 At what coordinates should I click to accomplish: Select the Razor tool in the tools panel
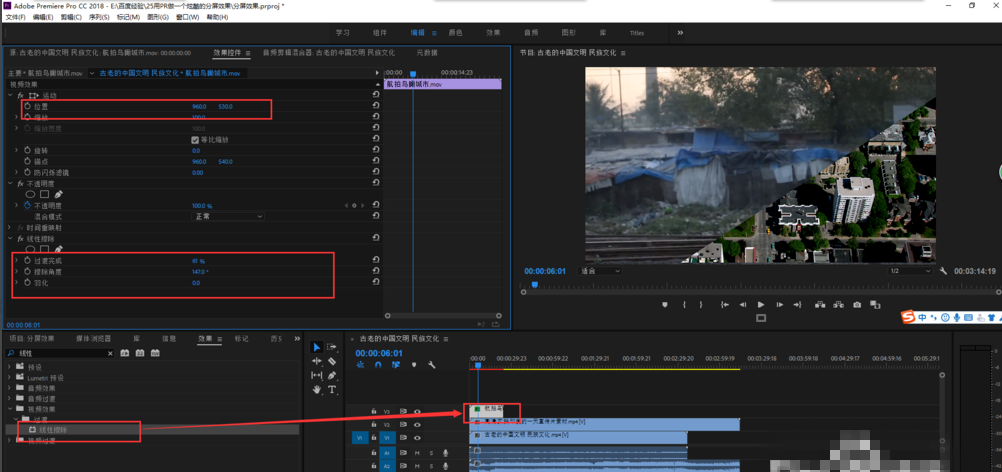pyautogui.click(x=332, y=361)
